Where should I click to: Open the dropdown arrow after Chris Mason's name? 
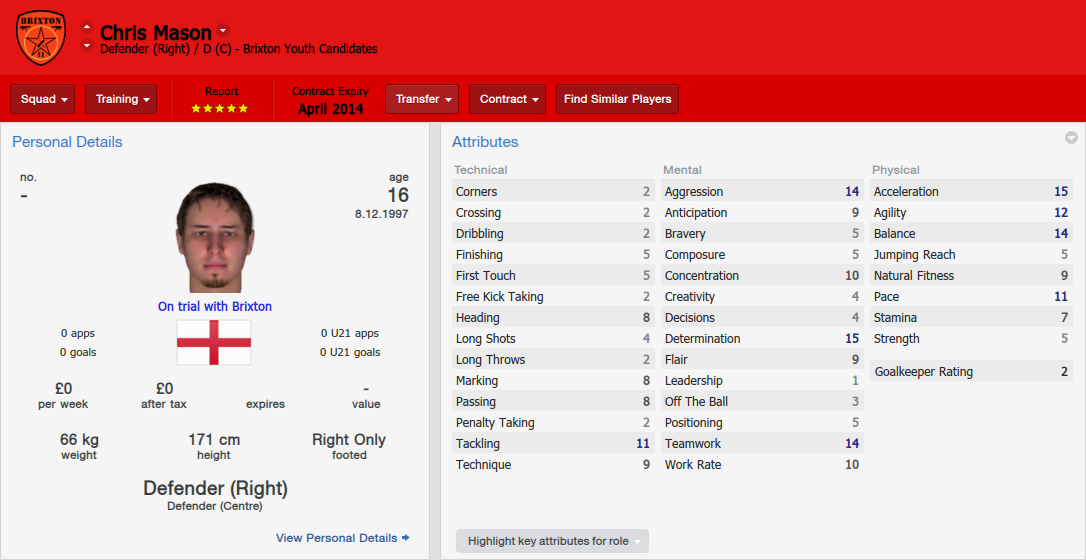(x=222, y=30)
